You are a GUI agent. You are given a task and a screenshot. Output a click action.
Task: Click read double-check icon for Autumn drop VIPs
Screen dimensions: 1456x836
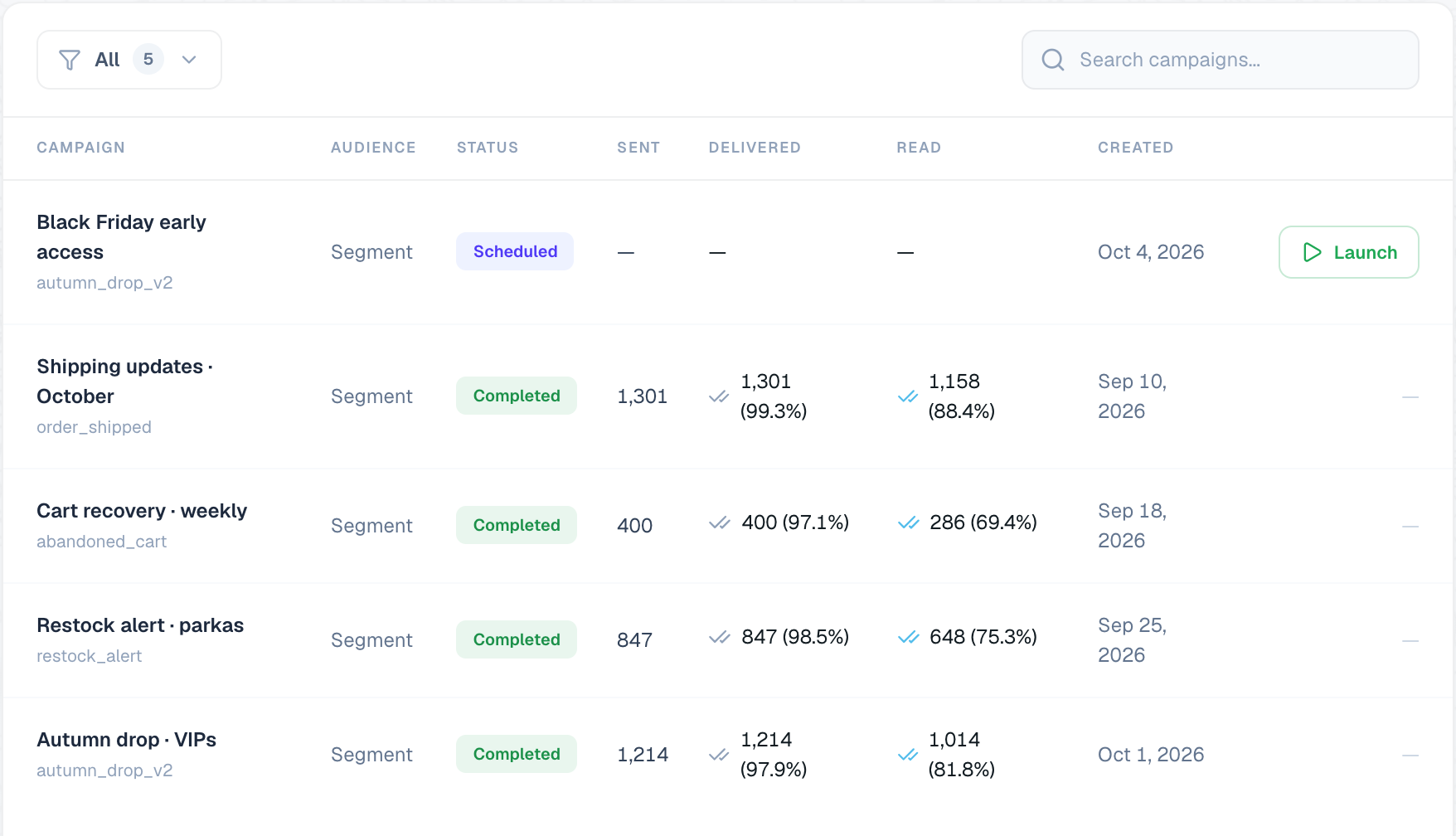pyautogui.click(x=908, y=755)
